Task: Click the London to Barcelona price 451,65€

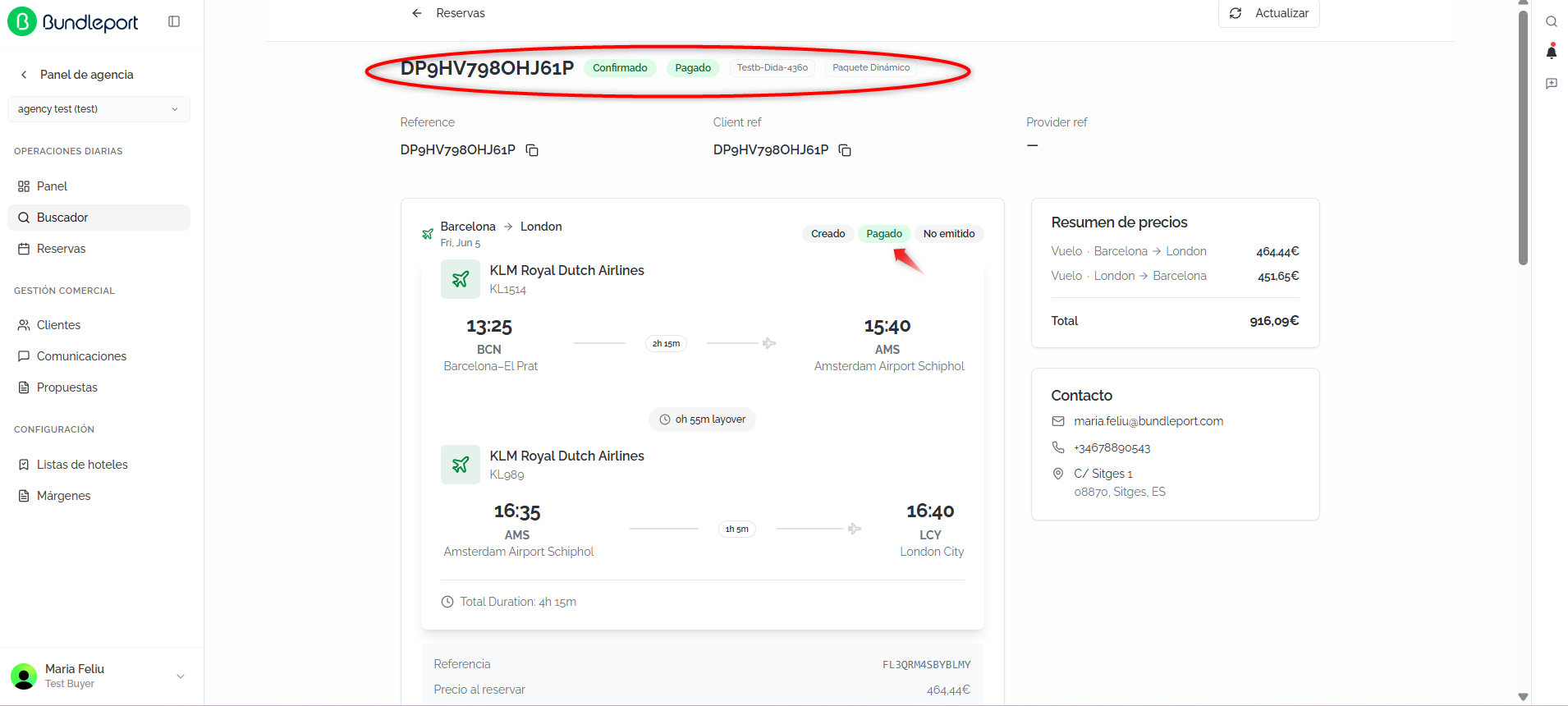Action: point(1278,277)
